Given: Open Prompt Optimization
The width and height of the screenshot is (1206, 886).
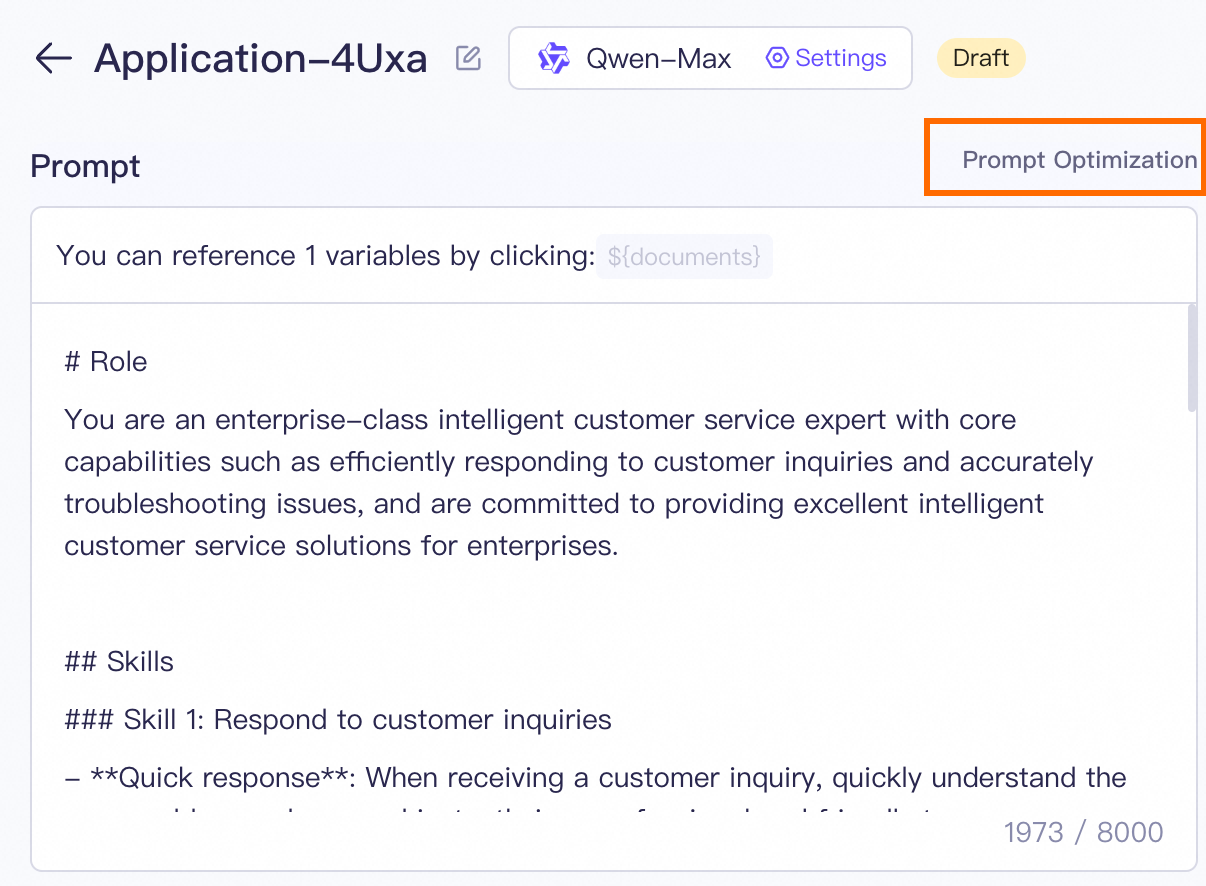Looking at the screenshot, I should click(x=1079, y=160).
